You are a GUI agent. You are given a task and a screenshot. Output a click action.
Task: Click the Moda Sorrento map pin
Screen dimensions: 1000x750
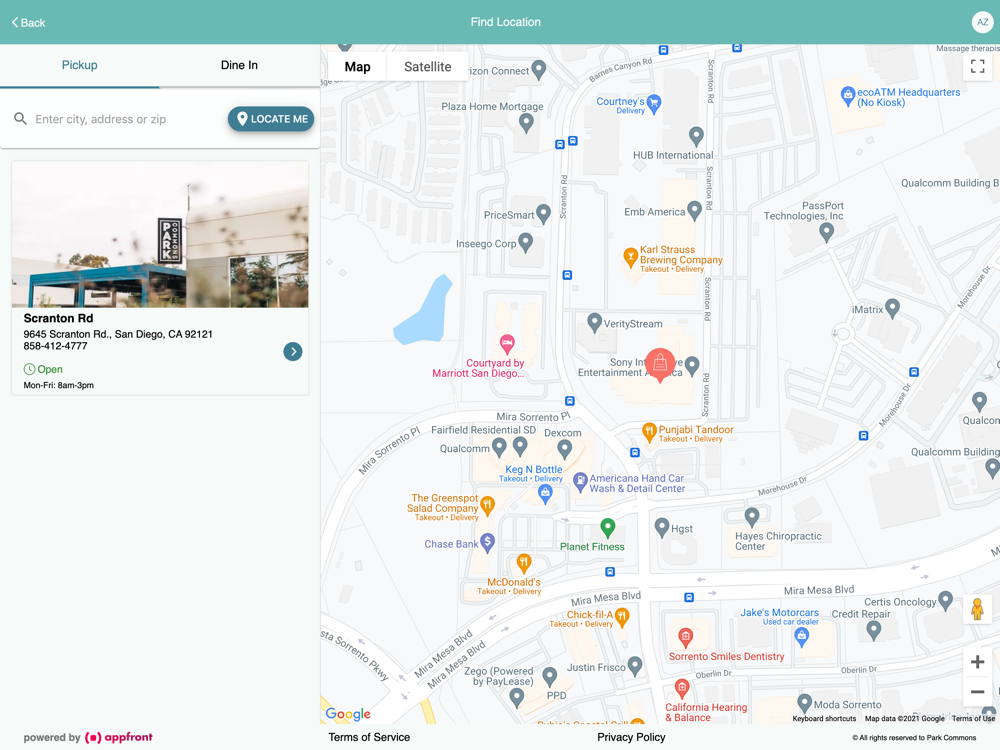[x=805, y=703]
